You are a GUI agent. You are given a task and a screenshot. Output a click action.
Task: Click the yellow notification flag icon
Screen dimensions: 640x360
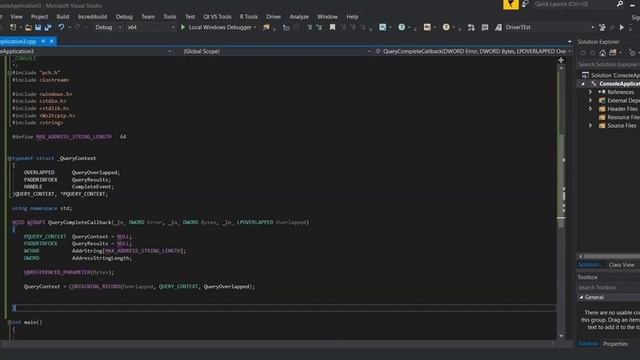511,4
